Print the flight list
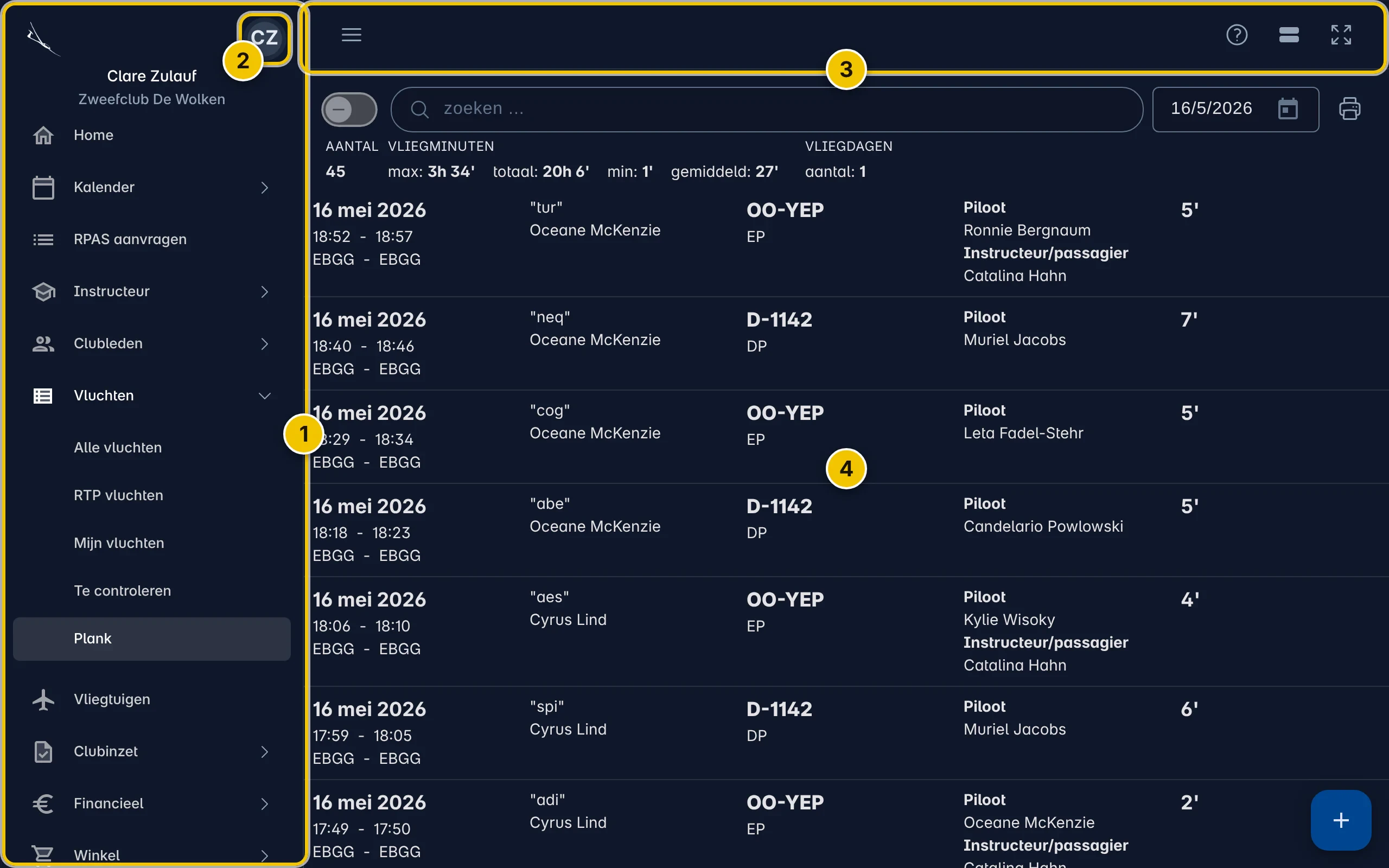The height and width of the screenshot is (868, 1389). (1349, 108)
